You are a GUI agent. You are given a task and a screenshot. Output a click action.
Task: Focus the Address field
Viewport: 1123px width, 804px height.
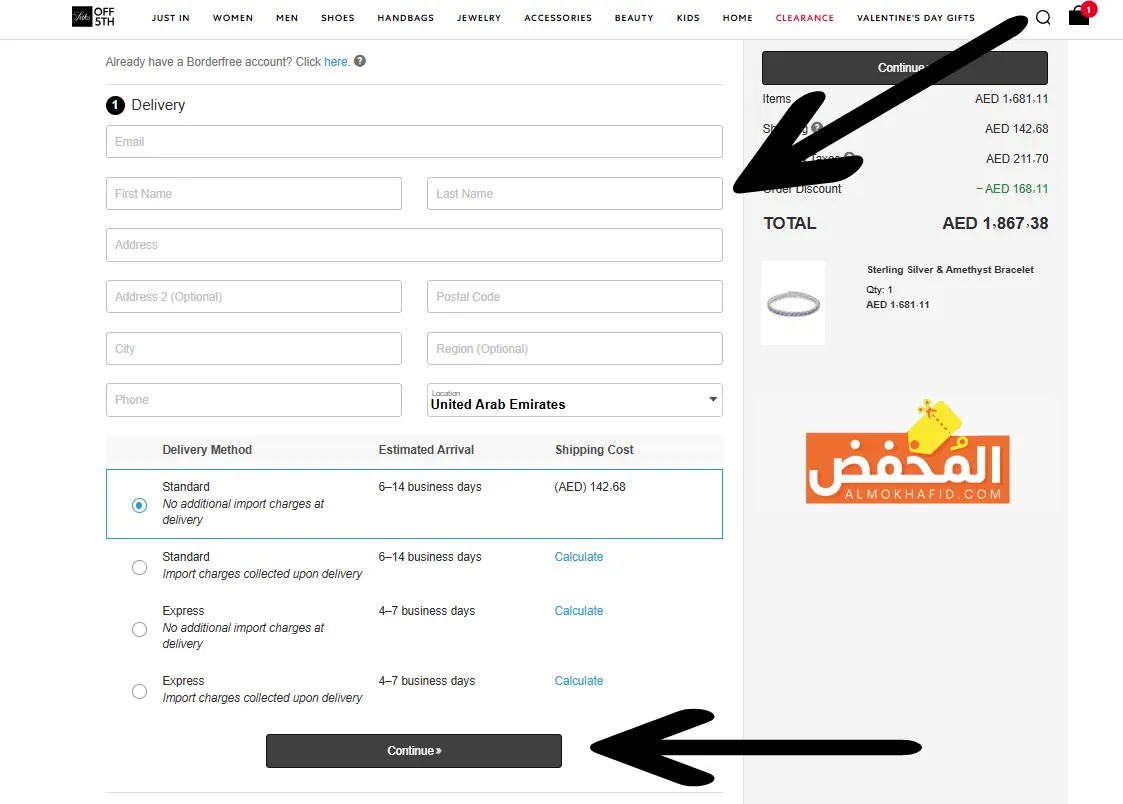coord(414,245)
